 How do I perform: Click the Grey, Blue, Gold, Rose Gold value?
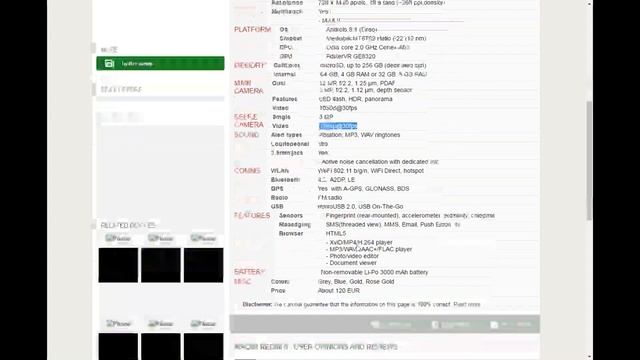[356, 282]
